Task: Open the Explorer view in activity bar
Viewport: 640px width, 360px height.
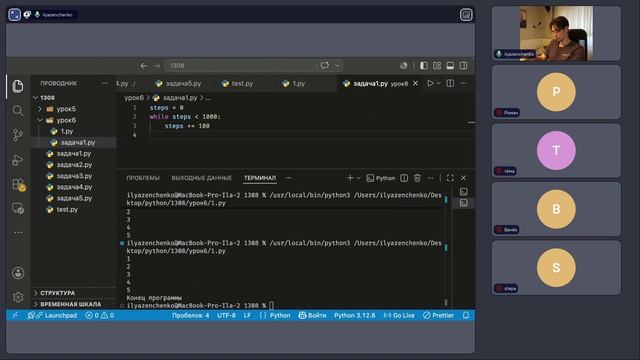Action: coord(18,86)
